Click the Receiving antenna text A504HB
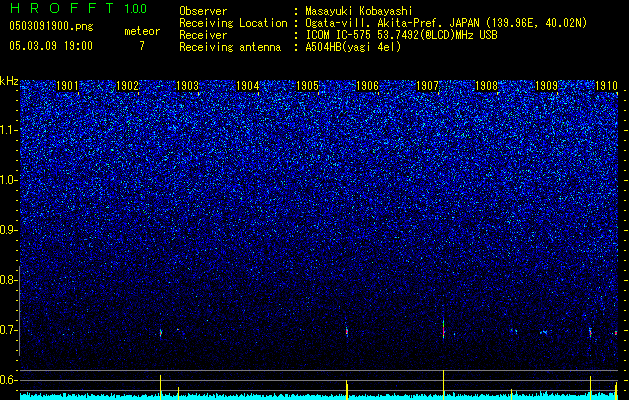629x400 pixels. [x=323, y=47]
